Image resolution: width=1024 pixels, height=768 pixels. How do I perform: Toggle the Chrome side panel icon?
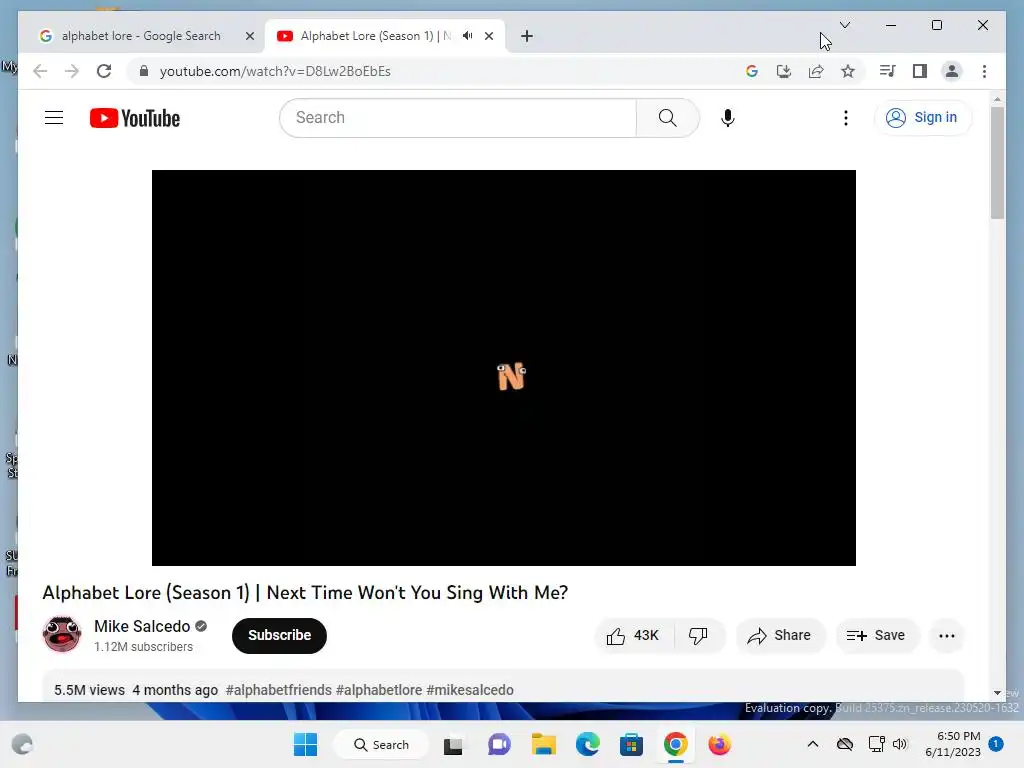[920, 71]
